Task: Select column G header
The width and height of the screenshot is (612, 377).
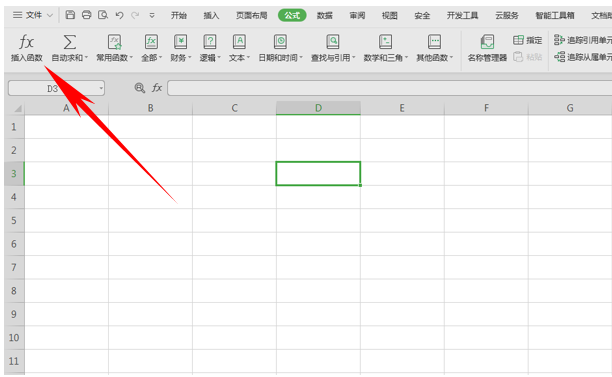Action: pos(570,108)
